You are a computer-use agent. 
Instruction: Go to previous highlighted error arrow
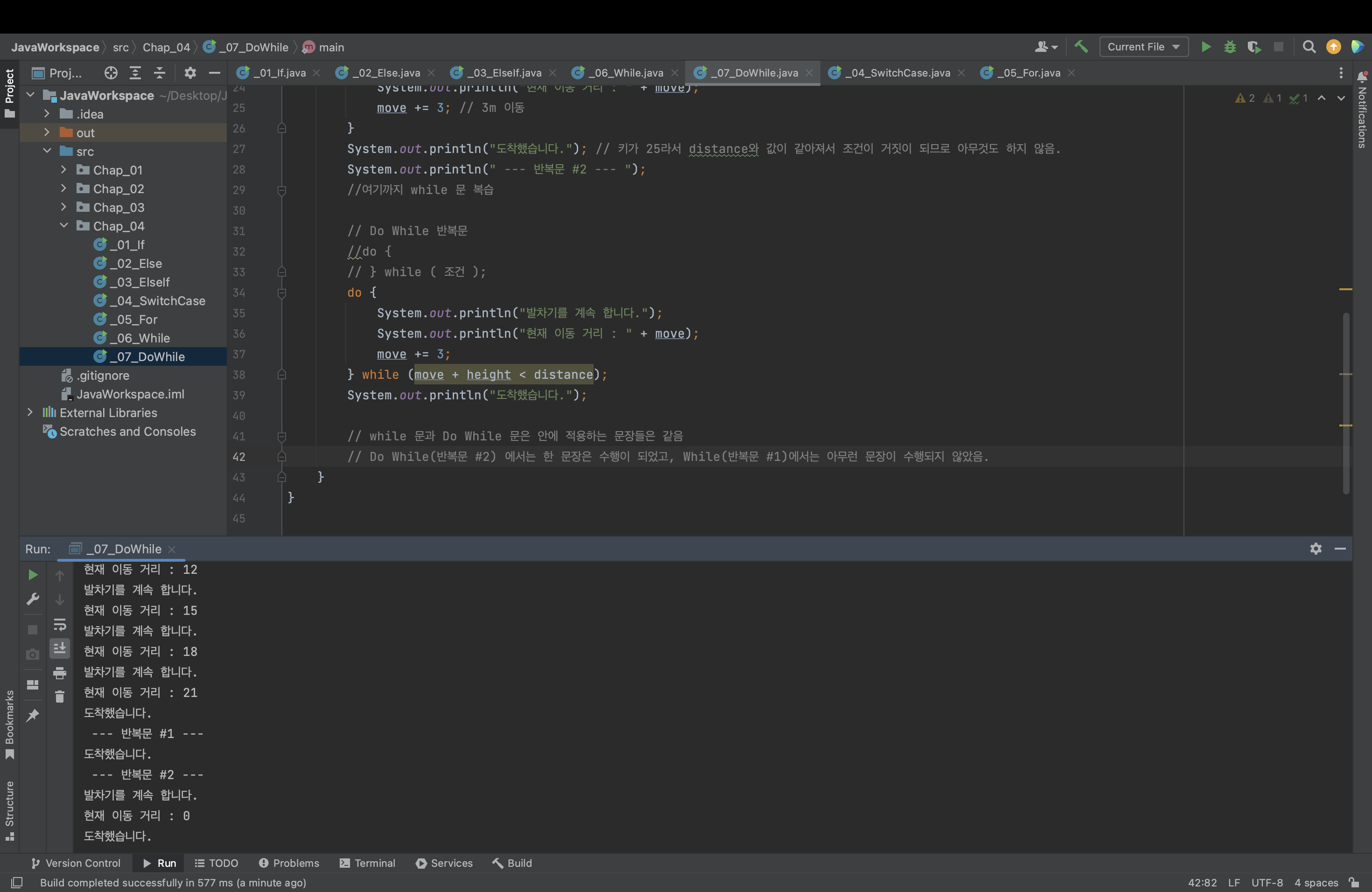(x=1321, y=98)
